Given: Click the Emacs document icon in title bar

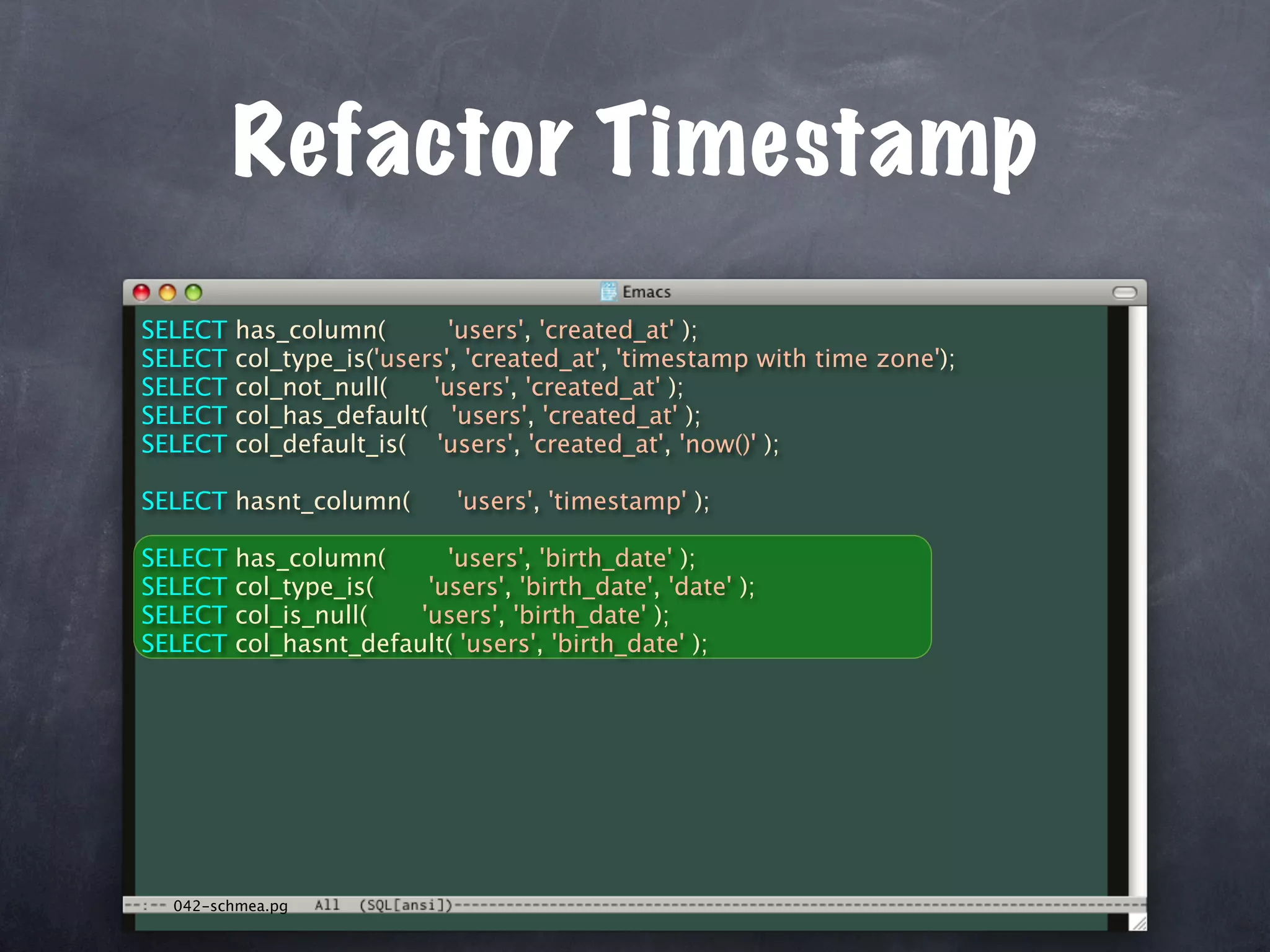Looking at the screenshot, I should (x=609, y=291).
